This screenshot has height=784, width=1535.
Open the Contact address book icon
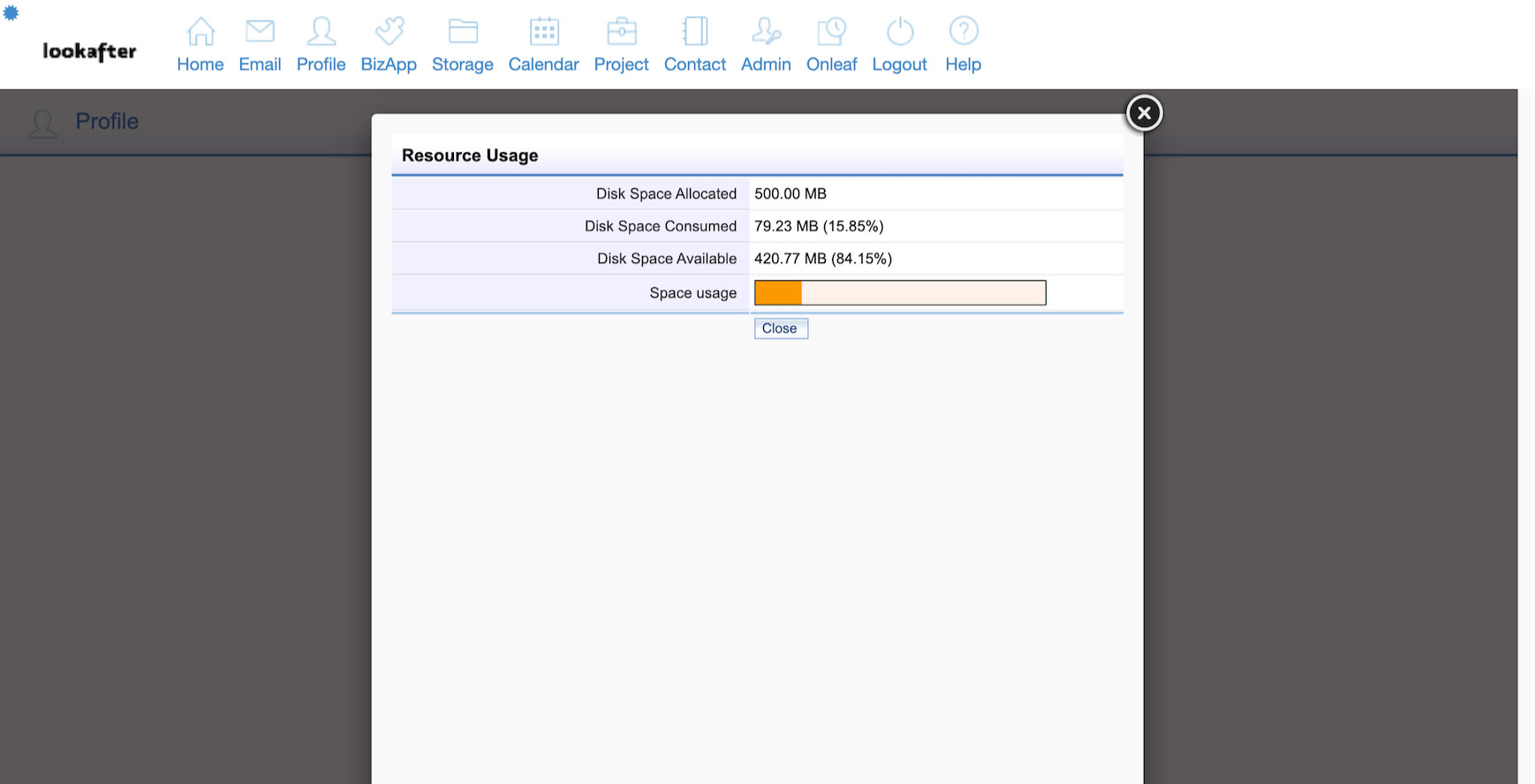tap(695, 32)
